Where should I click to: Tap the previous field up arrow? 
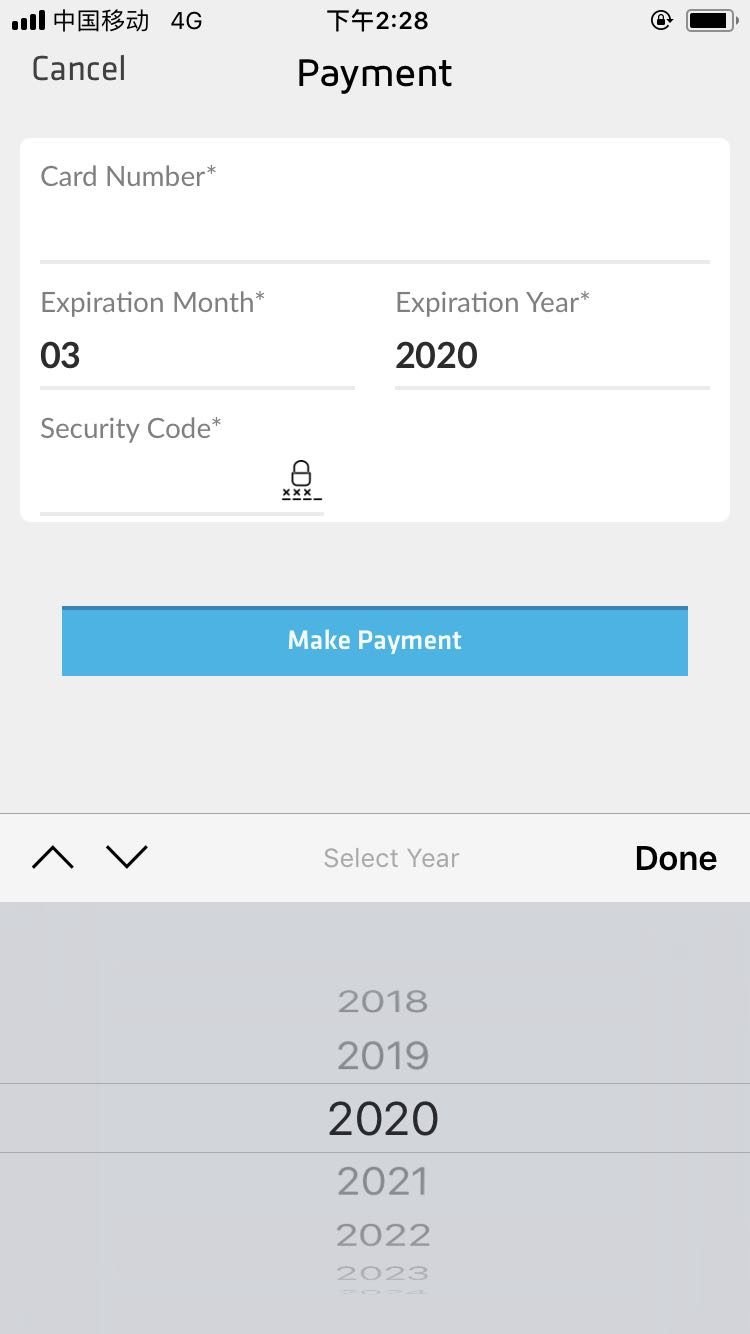pyautogui.click(x=53, y=857)
